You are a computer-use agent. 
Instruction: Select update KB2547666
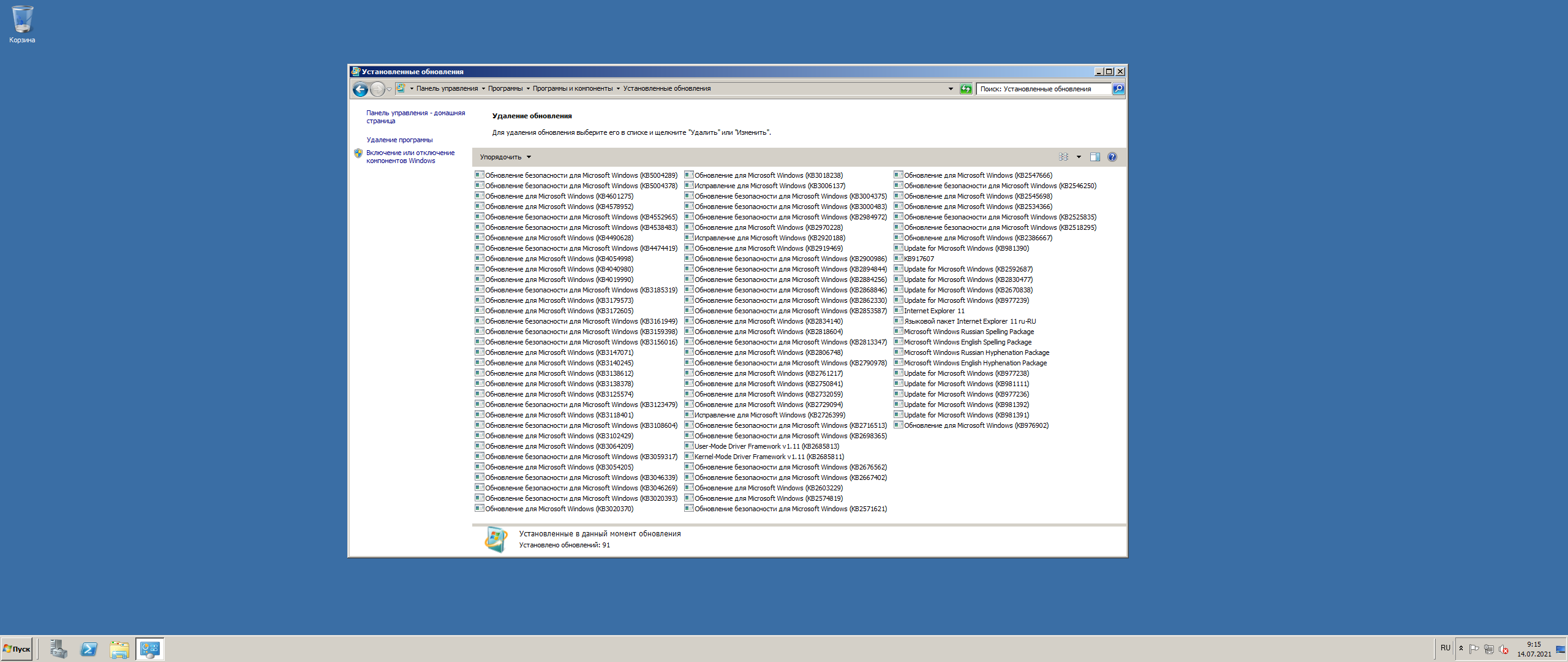point(973,175)
